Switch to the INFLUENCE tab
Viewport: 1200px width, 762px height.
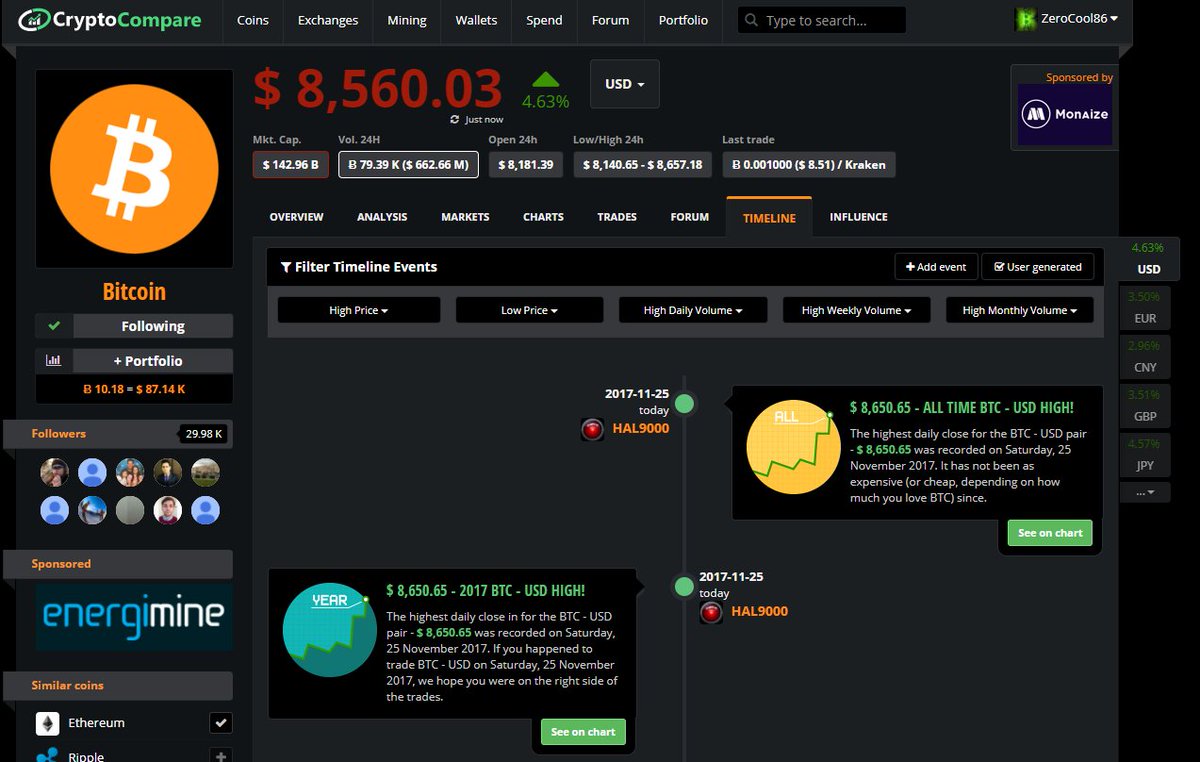pyautogui.click(x=858, y=217)
